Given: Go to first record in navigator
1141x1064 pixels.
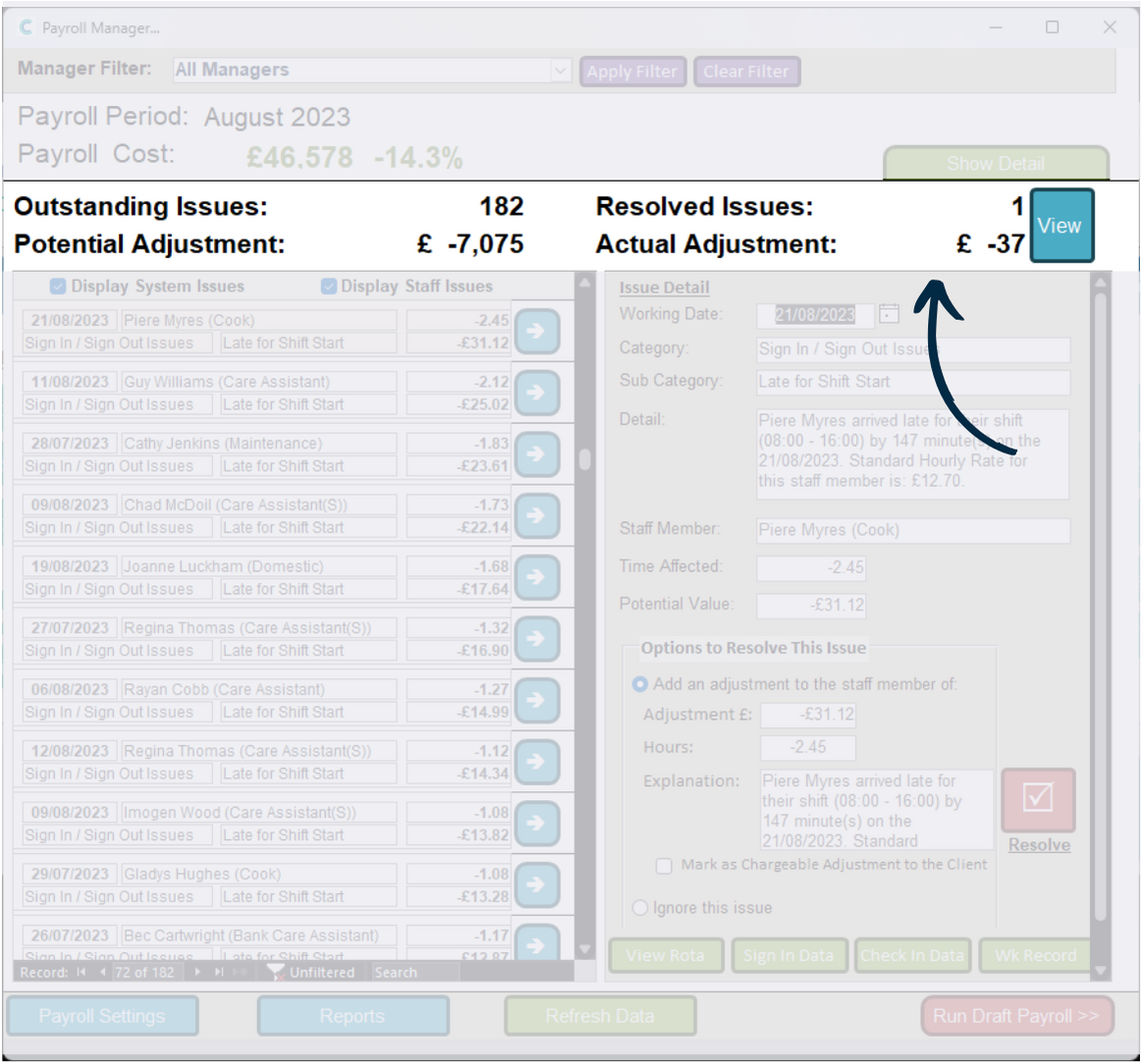Looking at the screenshot, I should (81, 972).
